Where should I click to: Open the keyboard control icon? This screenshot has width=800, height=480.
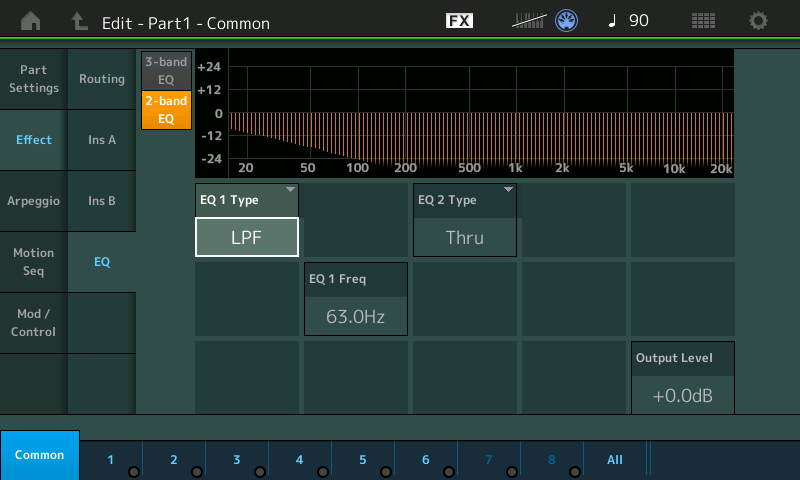529,21
